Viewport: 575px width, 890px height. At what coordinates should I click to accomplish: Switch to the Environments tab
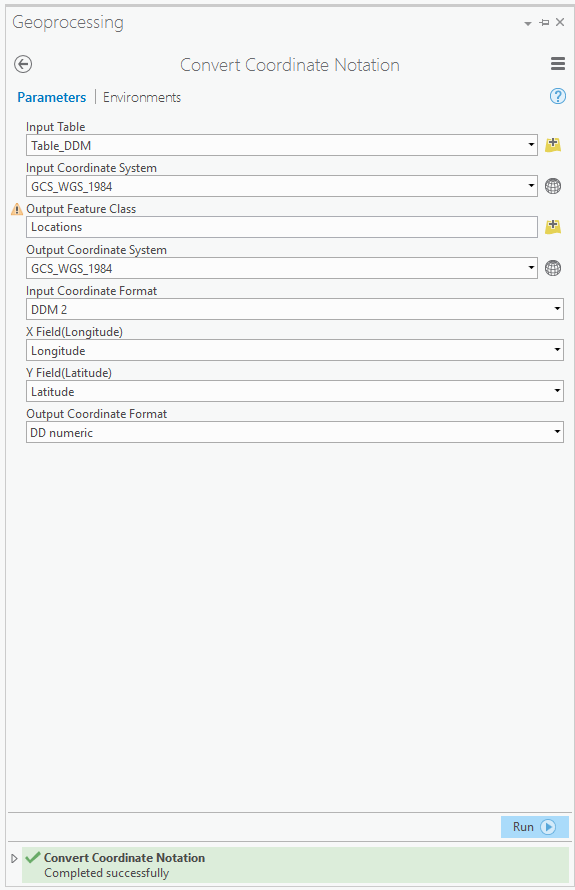[142, 97]
